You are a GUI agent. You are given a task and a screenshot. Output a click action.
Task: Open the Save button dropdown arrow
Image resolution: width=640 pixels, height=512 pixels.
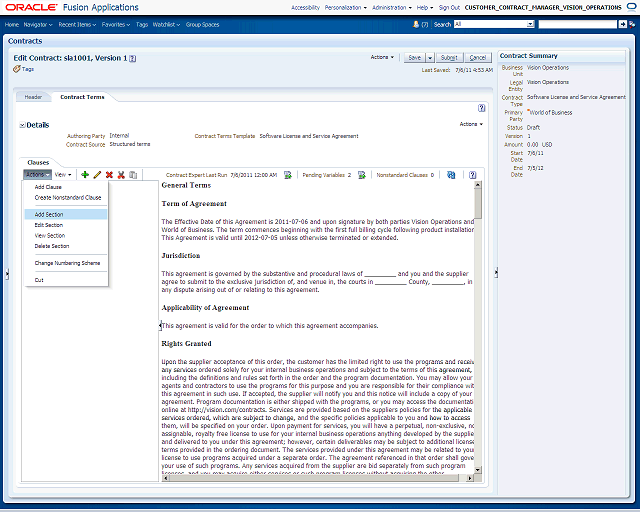430,58
